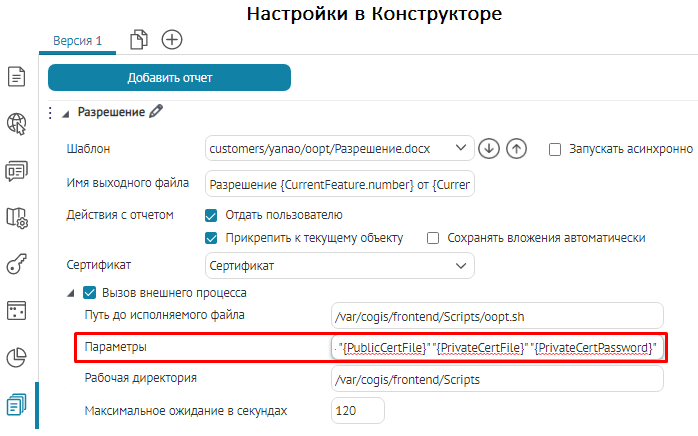Click the Параметры input field
This screenshot has height=436, width=698.
point(496,347)
